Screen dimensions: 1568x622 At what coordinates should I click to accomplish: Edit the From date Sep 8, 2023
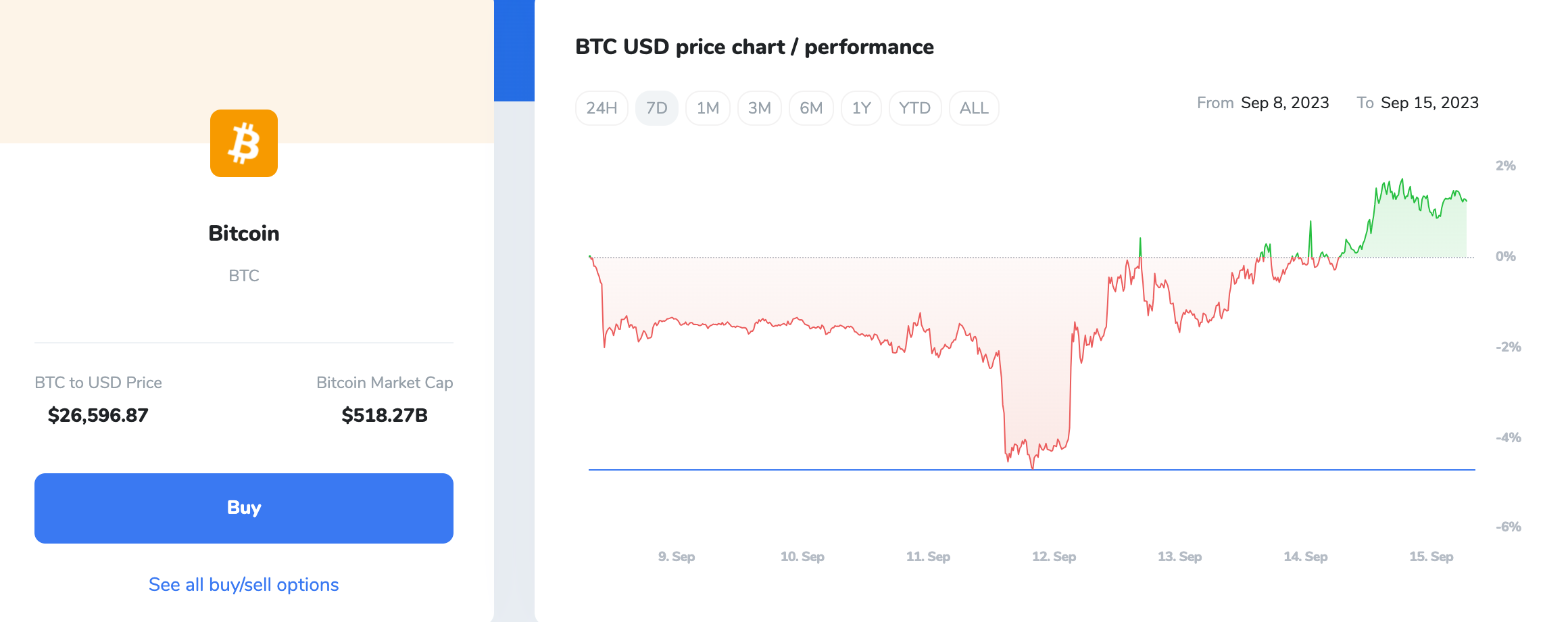coord(1284,103)
